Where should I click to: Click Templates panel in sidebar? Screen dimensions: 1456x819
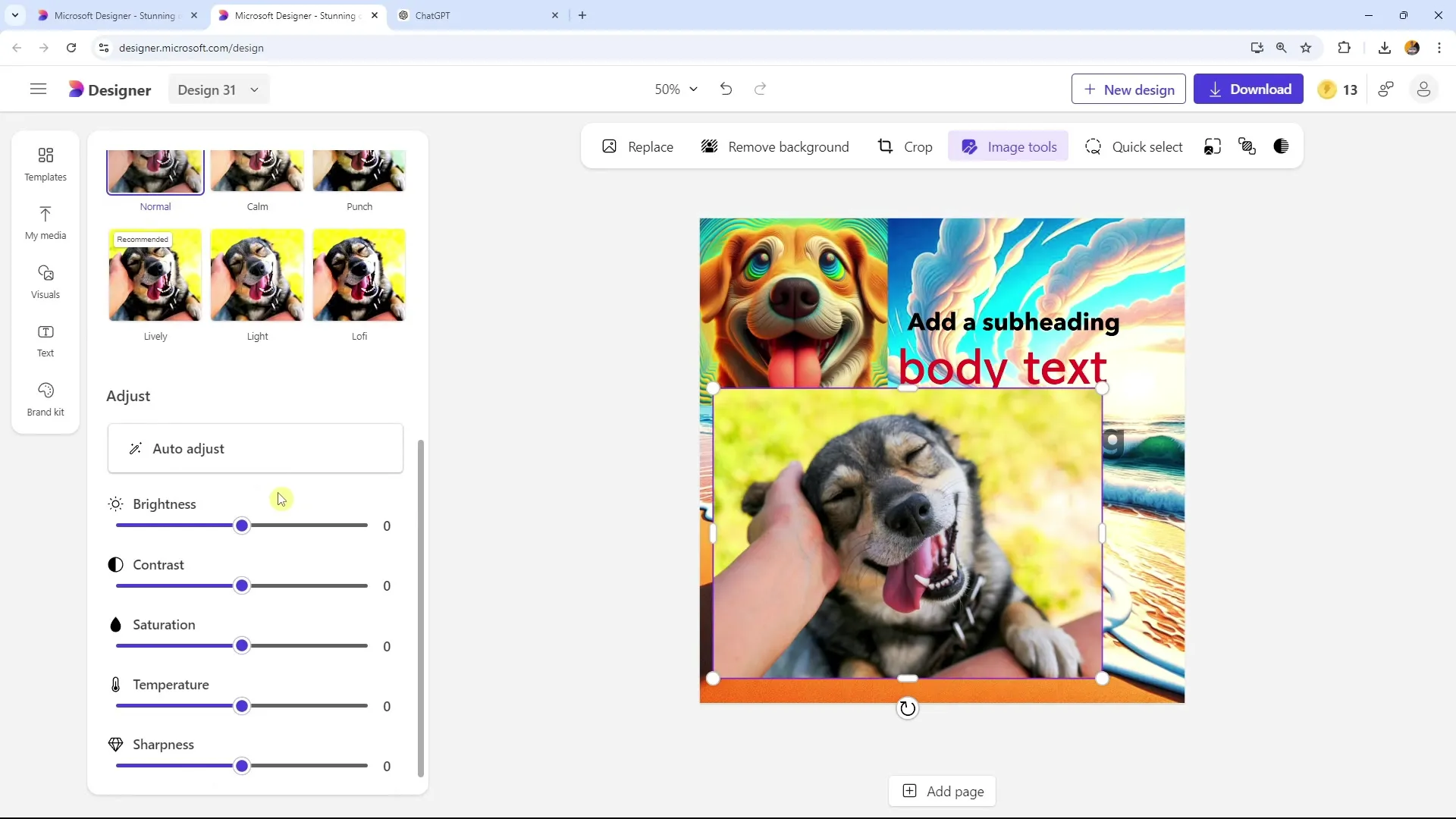pos(45,164)
